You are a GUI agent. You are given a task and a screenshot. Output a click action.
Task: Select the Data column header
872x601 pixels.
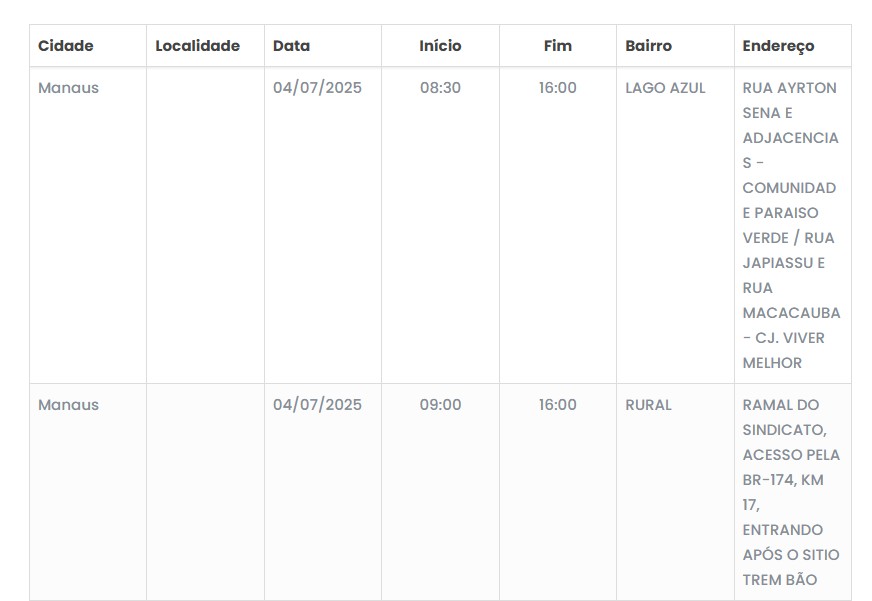point(292,46)
